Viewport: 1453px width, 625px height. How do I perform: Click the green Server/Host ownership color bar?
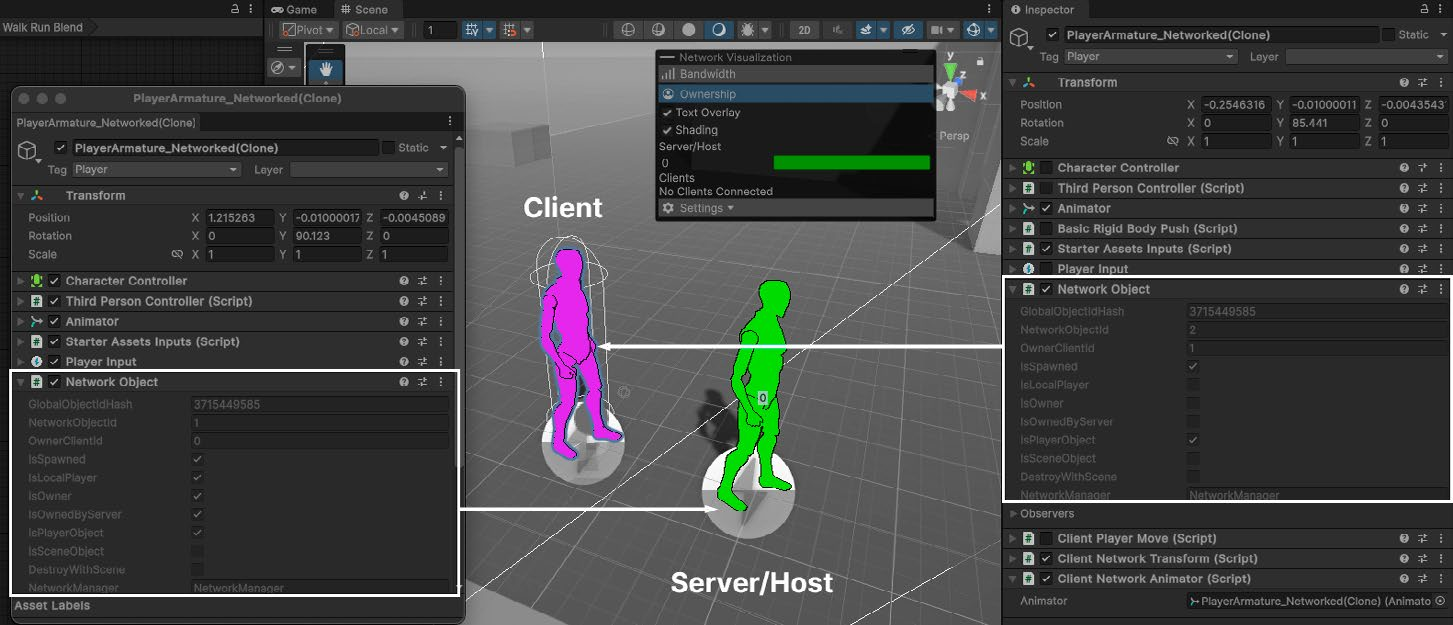tap(852, 162)
